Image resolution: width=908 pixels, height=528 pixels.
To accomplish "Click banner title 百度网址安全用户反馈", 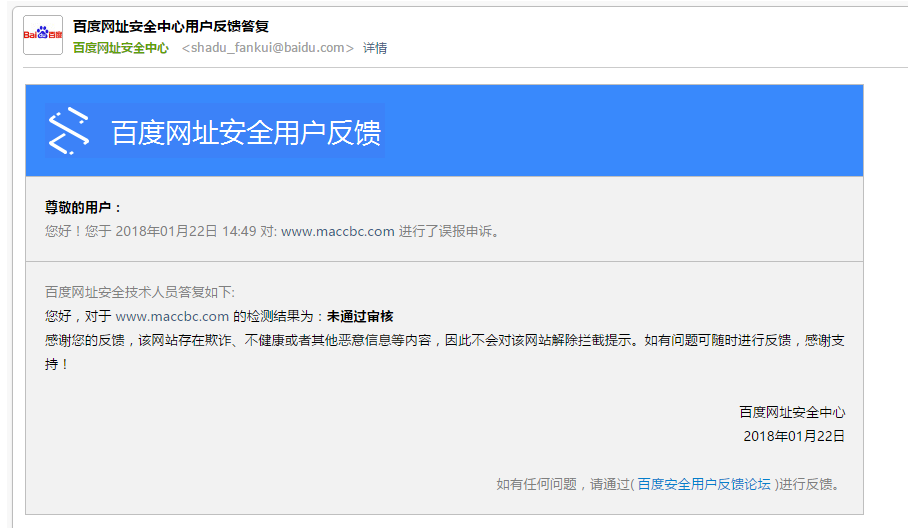I will (246, 133).
